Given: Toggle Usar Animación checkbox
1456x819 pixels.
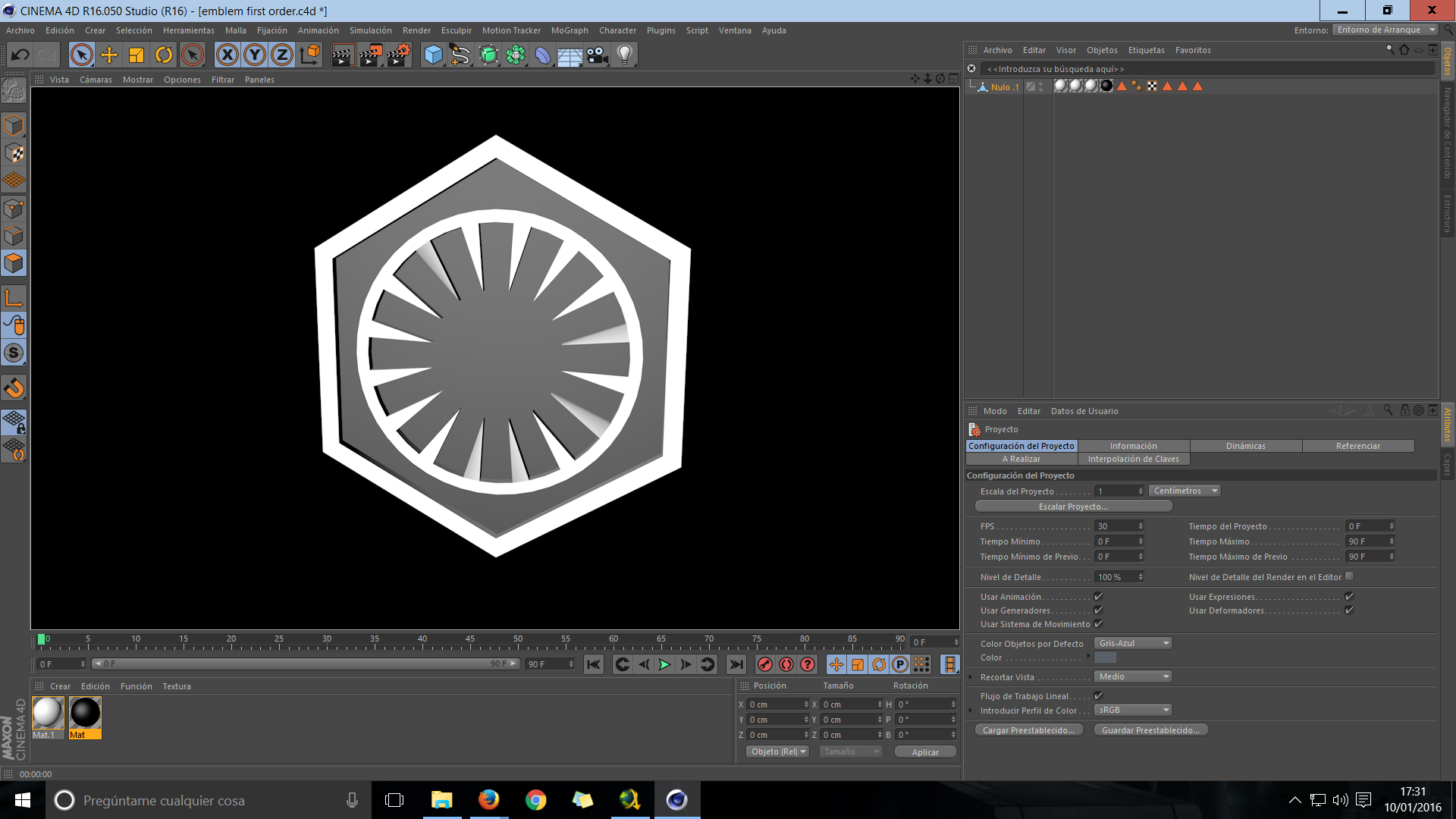Looking at the screenshot, I should [x=1098, y=597].
